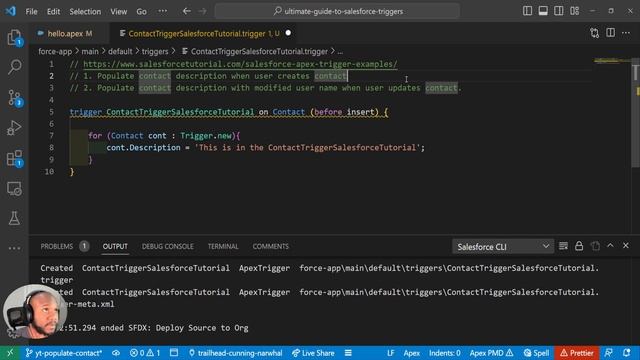The width and height of the screenshot is (640, 360).
Task: Open feedback icon in status bar
Action: click(x=609, y=353)
